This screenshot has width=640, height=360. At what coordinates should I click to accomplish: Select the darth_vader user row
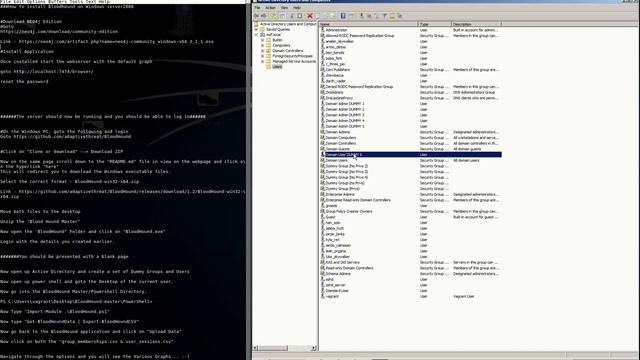(x=410, y=81)
